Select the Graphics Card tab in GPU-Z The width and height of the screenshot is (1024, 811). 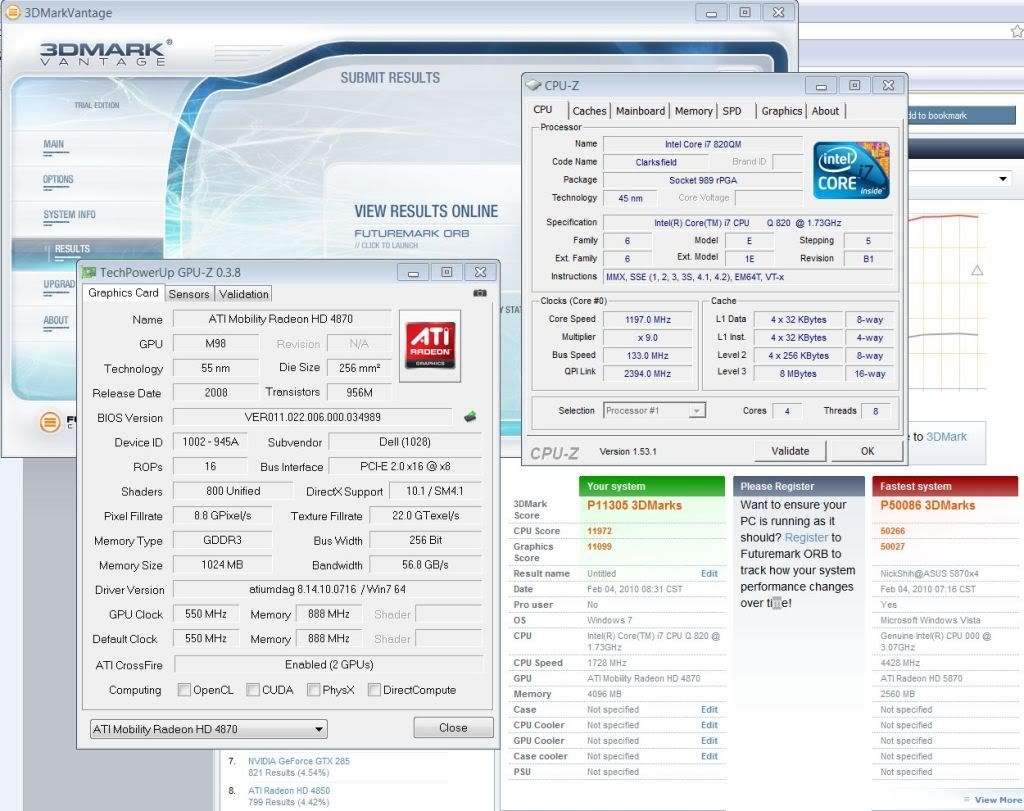tap(123, 293)
